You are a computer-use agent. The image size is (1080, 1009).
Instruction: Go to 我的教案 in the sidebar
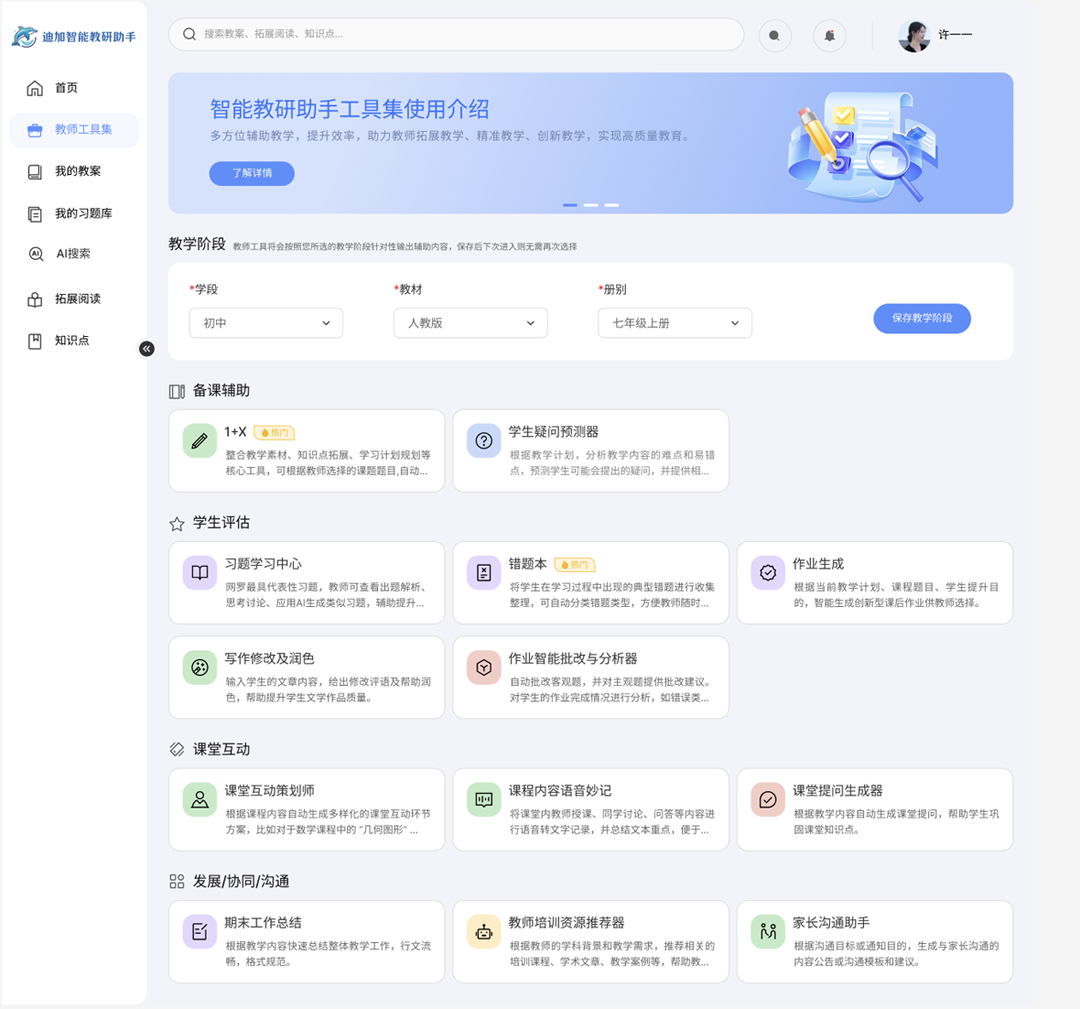77,171
